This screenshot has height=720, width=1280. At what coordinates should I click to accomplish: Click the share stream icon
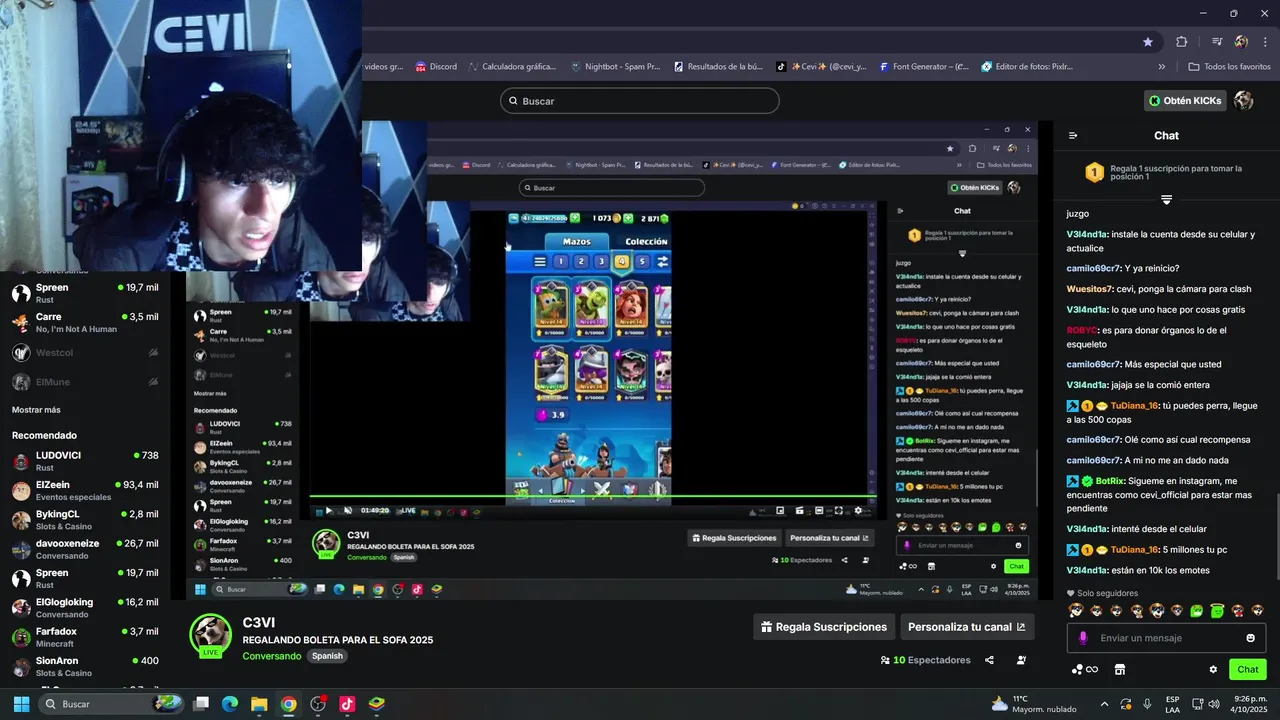point(989,660)
